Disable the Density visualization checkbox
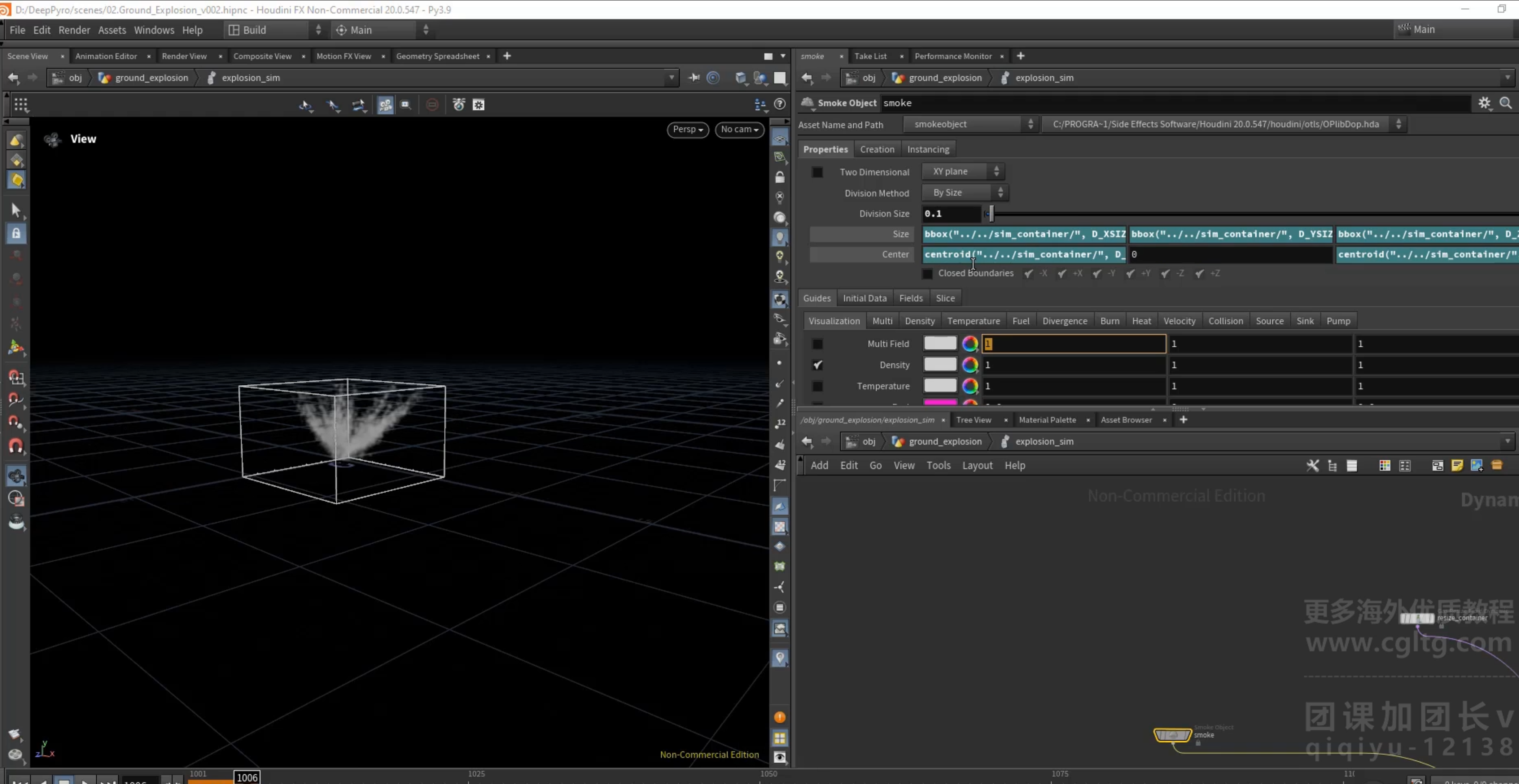 (x=817, y=365)
